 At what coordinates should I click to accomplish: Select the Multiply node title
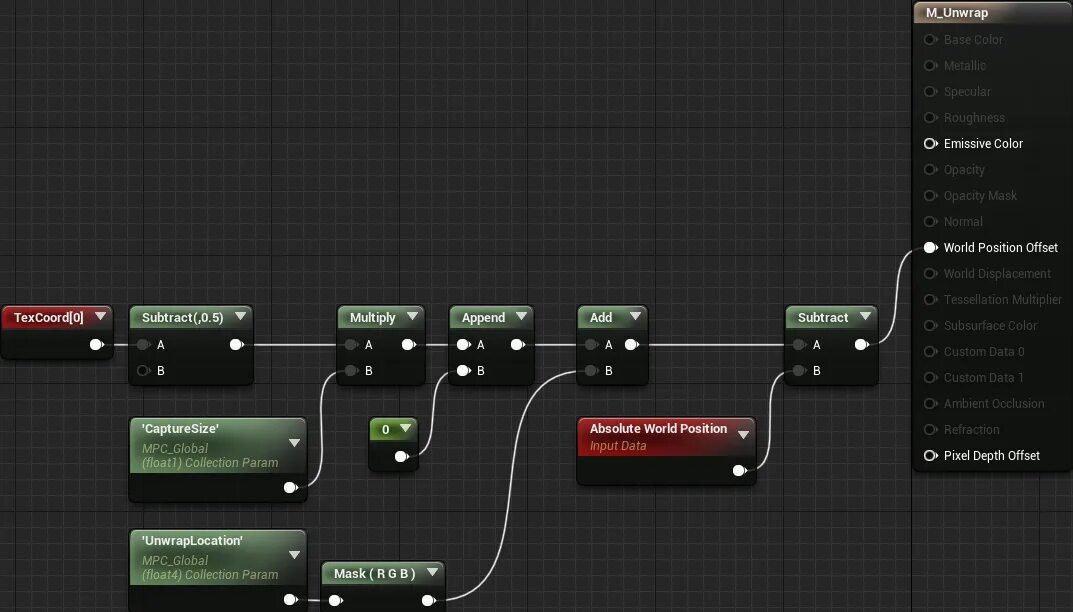pyautogui.click(x=373, y=318)
